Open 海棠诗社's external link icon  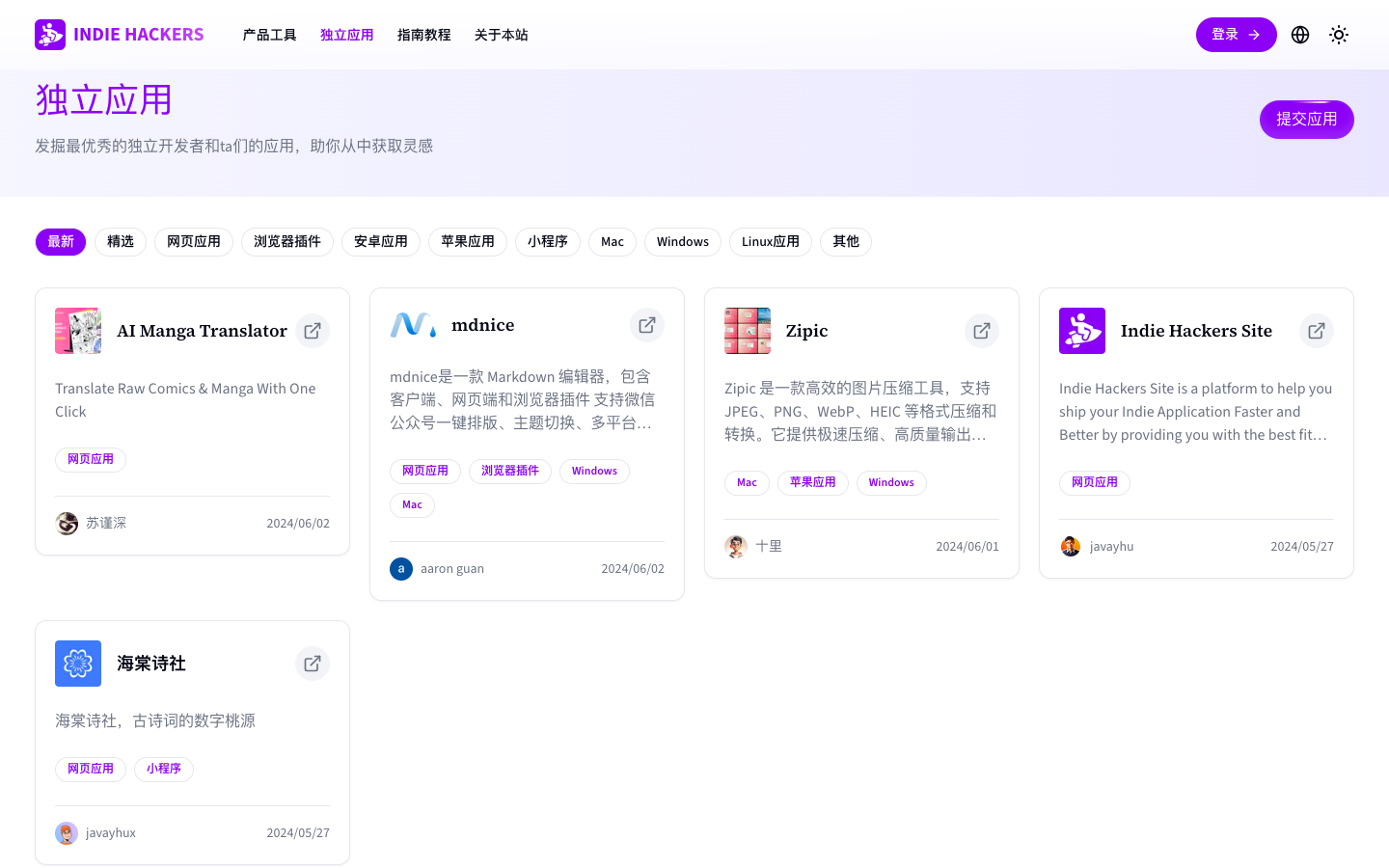[x=312, y=664]
